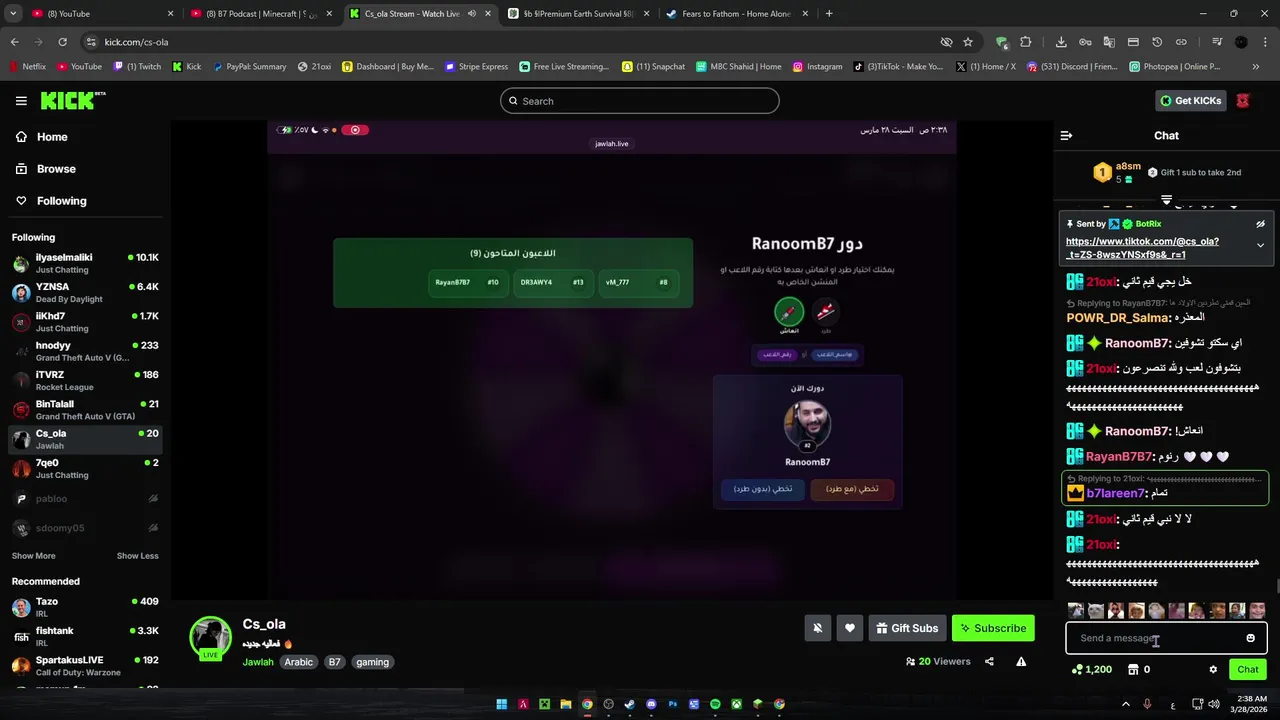Open chat settings gear

(x=1213, y=669)
